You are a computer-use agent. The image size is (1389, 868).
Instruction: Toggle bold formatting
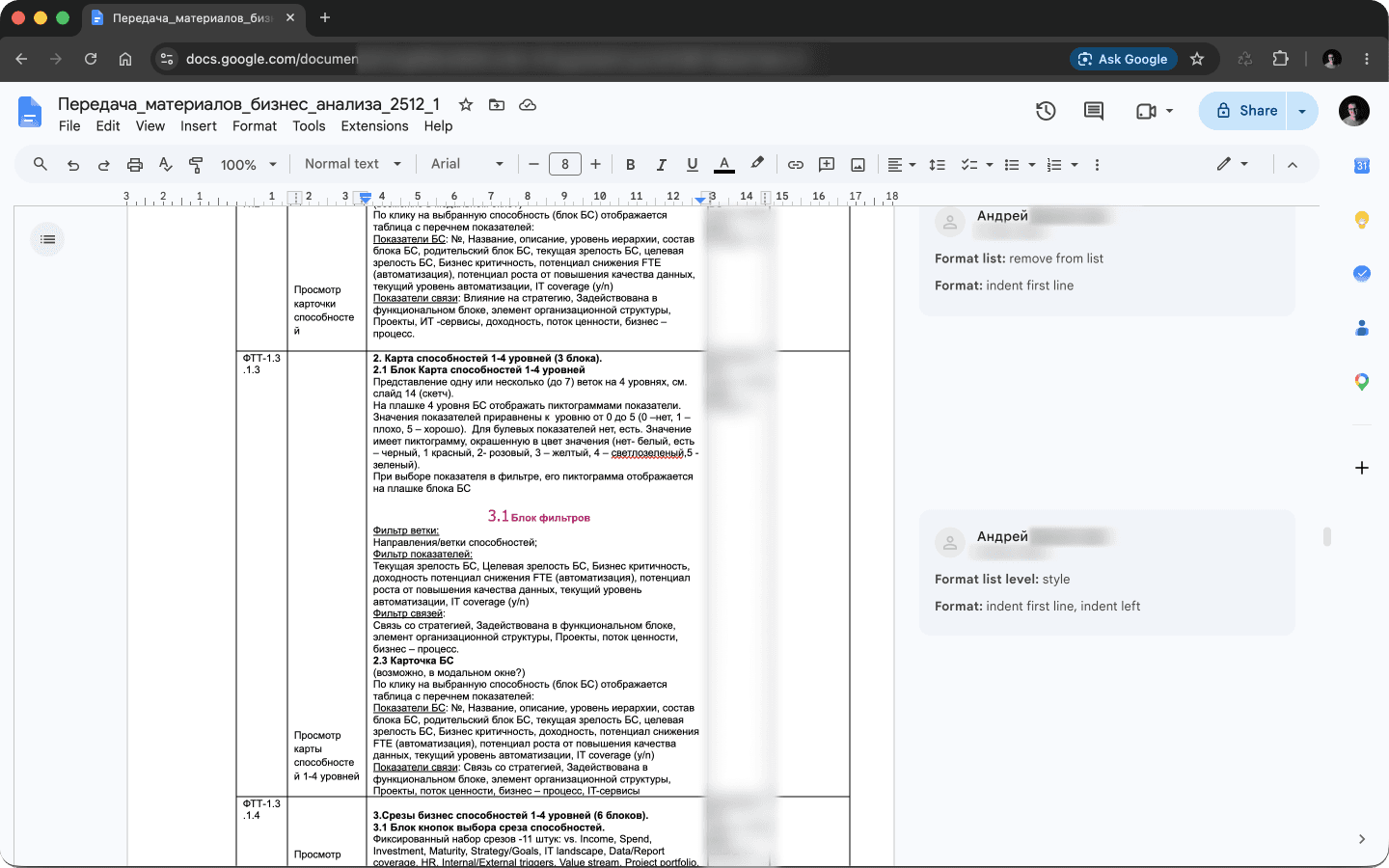pos(630,165)
